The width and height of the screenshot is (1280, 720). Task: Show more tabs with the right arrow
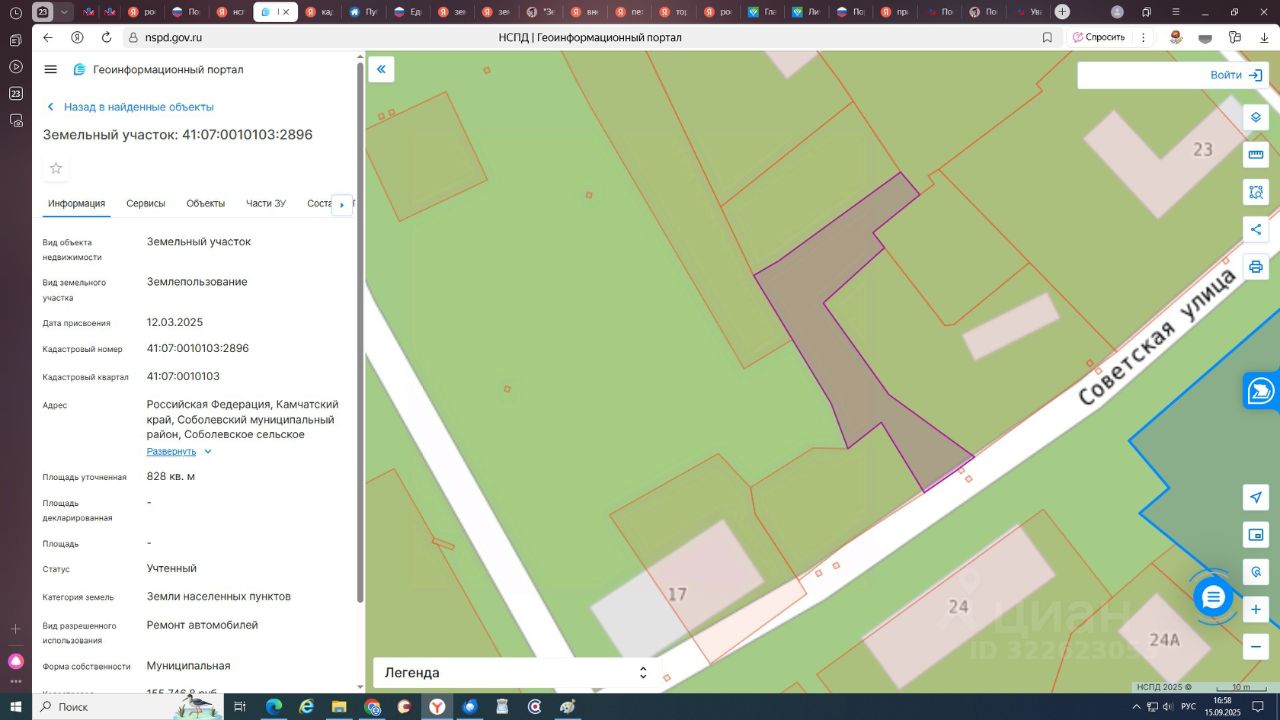click(341, 204)
